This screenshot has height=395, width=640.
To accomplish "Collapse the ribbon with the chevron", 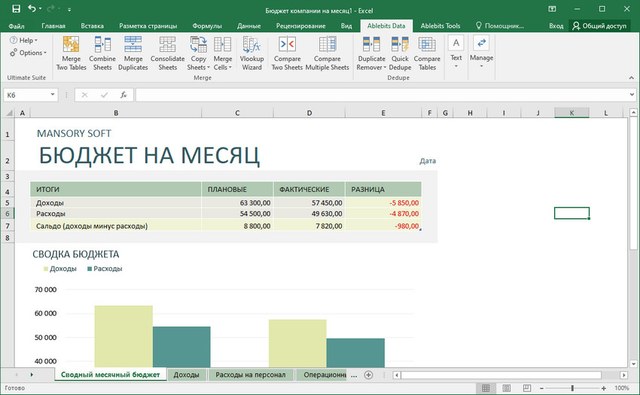I will pos(631,78).
